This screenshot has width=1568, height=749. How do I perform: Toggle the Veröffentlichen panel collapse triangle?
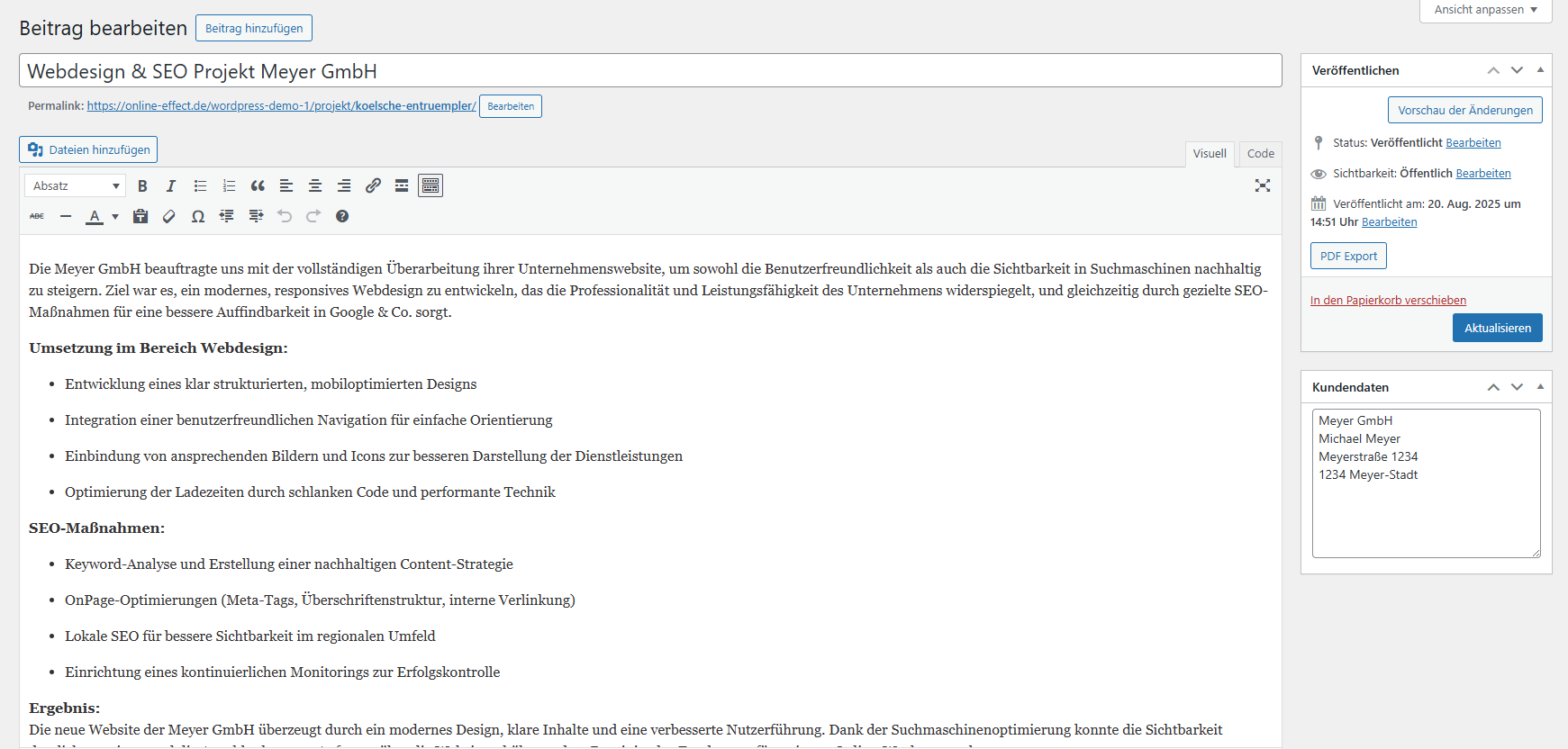(1540, 70)
